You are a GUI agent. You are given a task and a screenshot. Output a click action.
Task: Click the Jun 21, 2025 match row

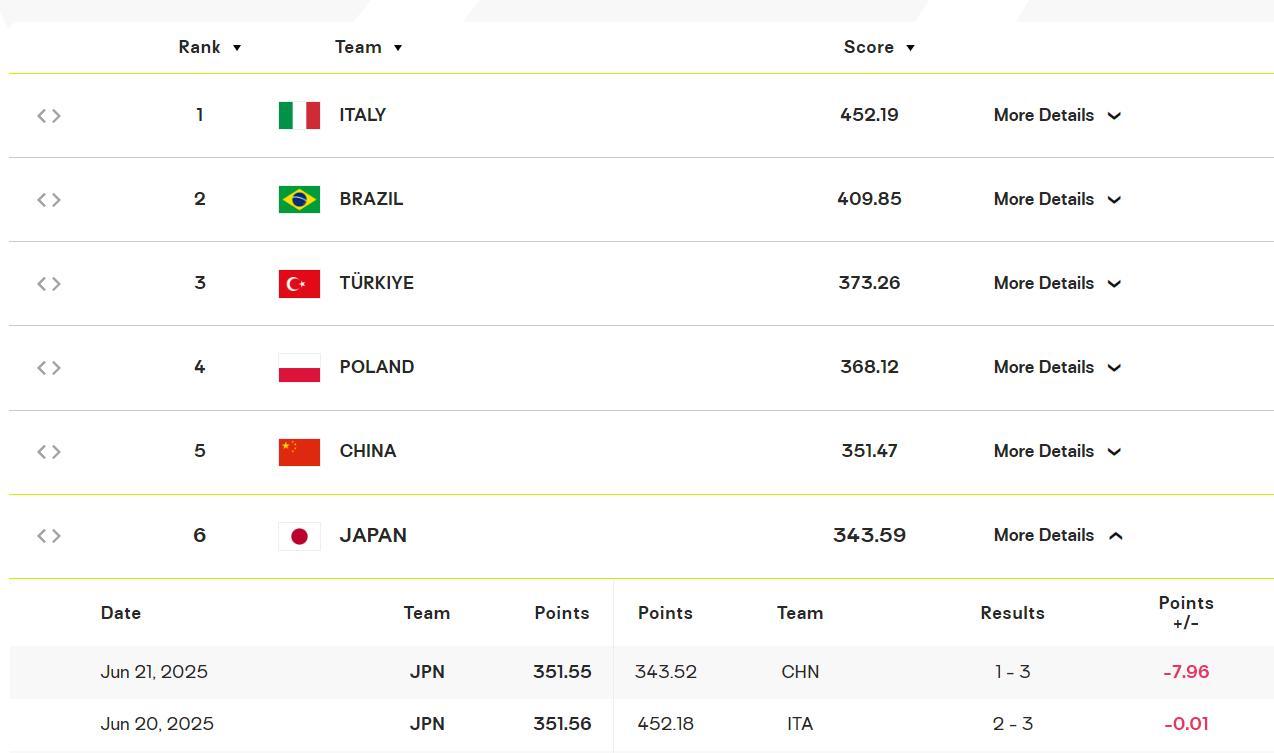(640, 672)
